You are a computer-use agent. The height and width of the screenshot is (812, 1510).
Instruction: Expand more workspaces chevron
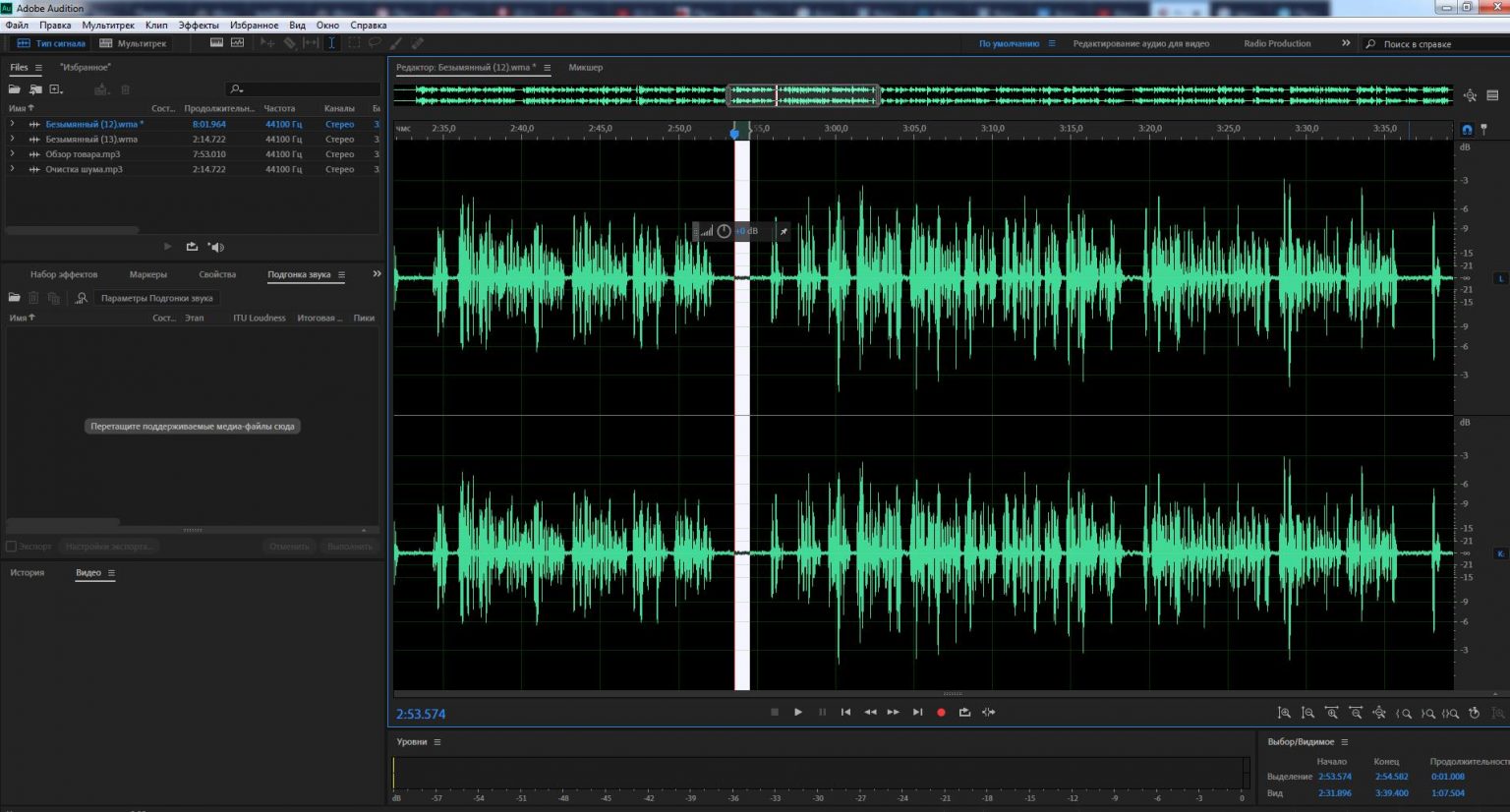[x=1346, y=43]
